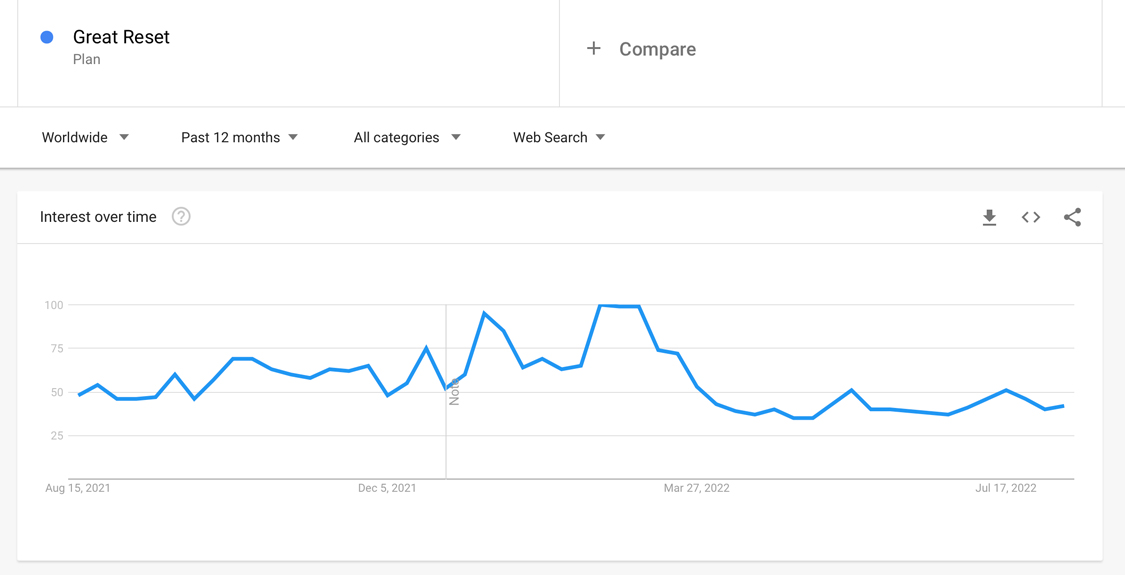Click the blue dot next to Great Reset

point(47,37)
